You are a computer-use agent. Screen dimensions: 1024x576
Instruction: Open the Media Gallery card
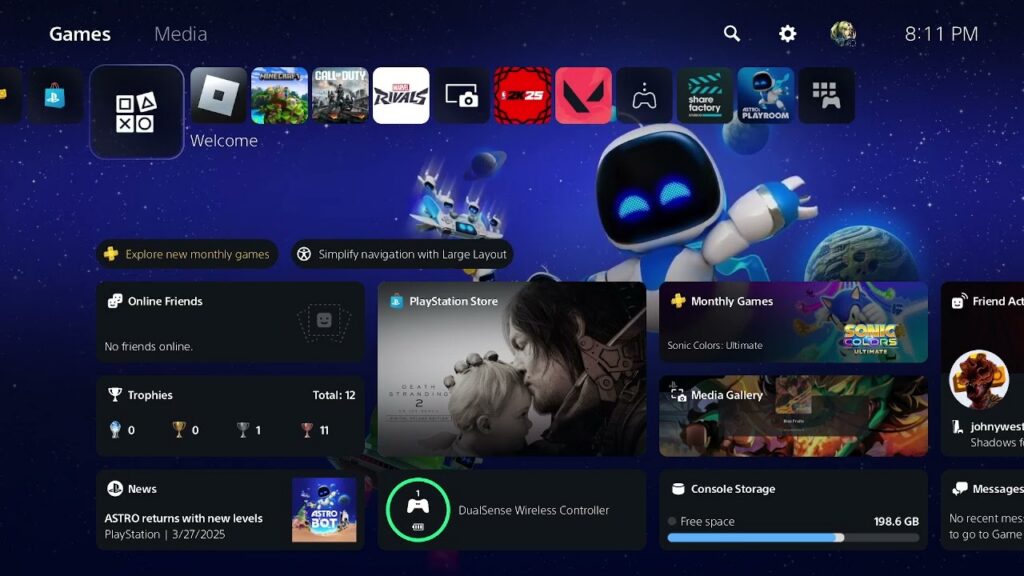point(793,416)
